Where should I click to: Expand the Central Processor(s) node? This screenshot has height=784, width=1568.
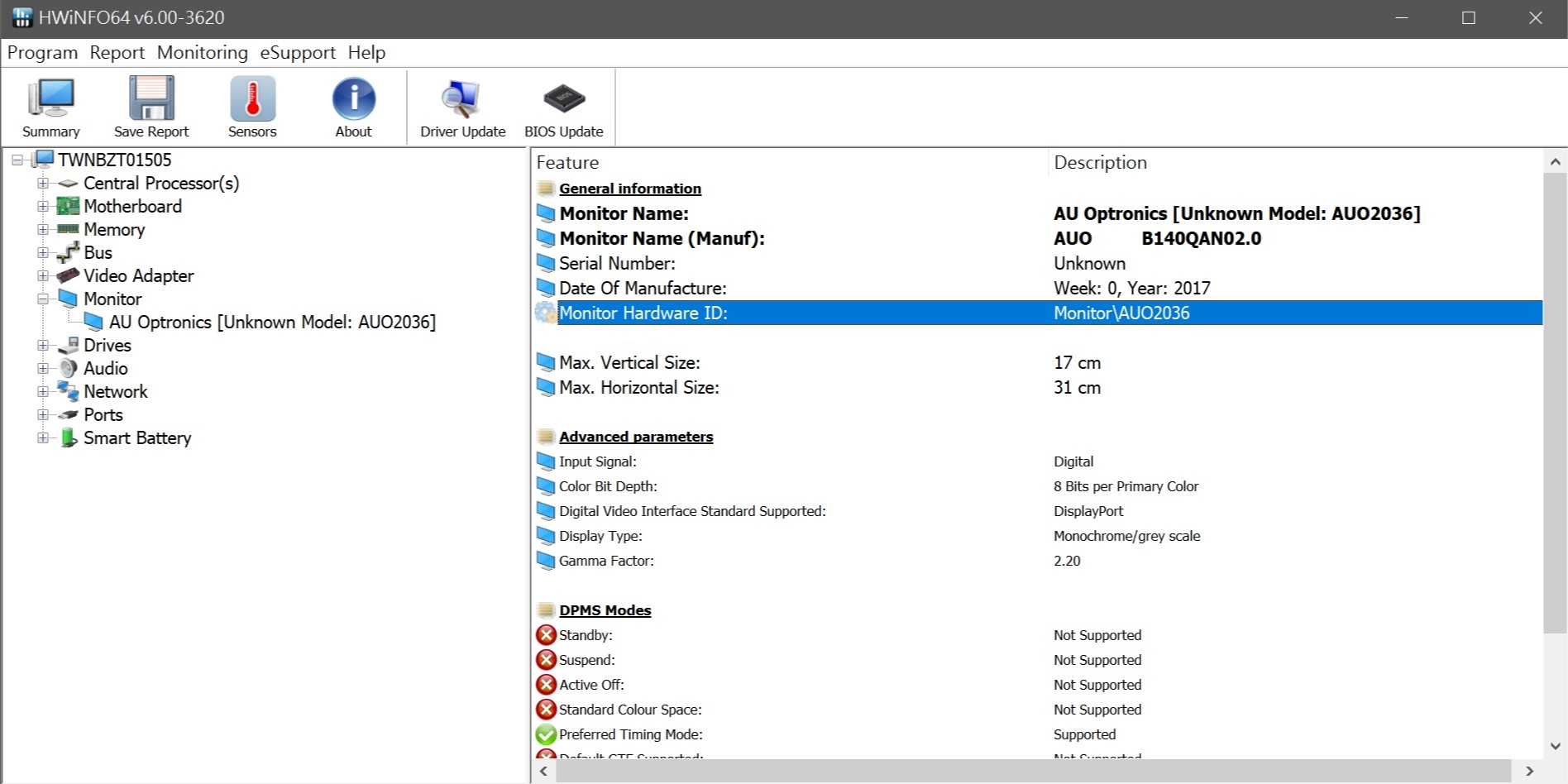(43, 183)
